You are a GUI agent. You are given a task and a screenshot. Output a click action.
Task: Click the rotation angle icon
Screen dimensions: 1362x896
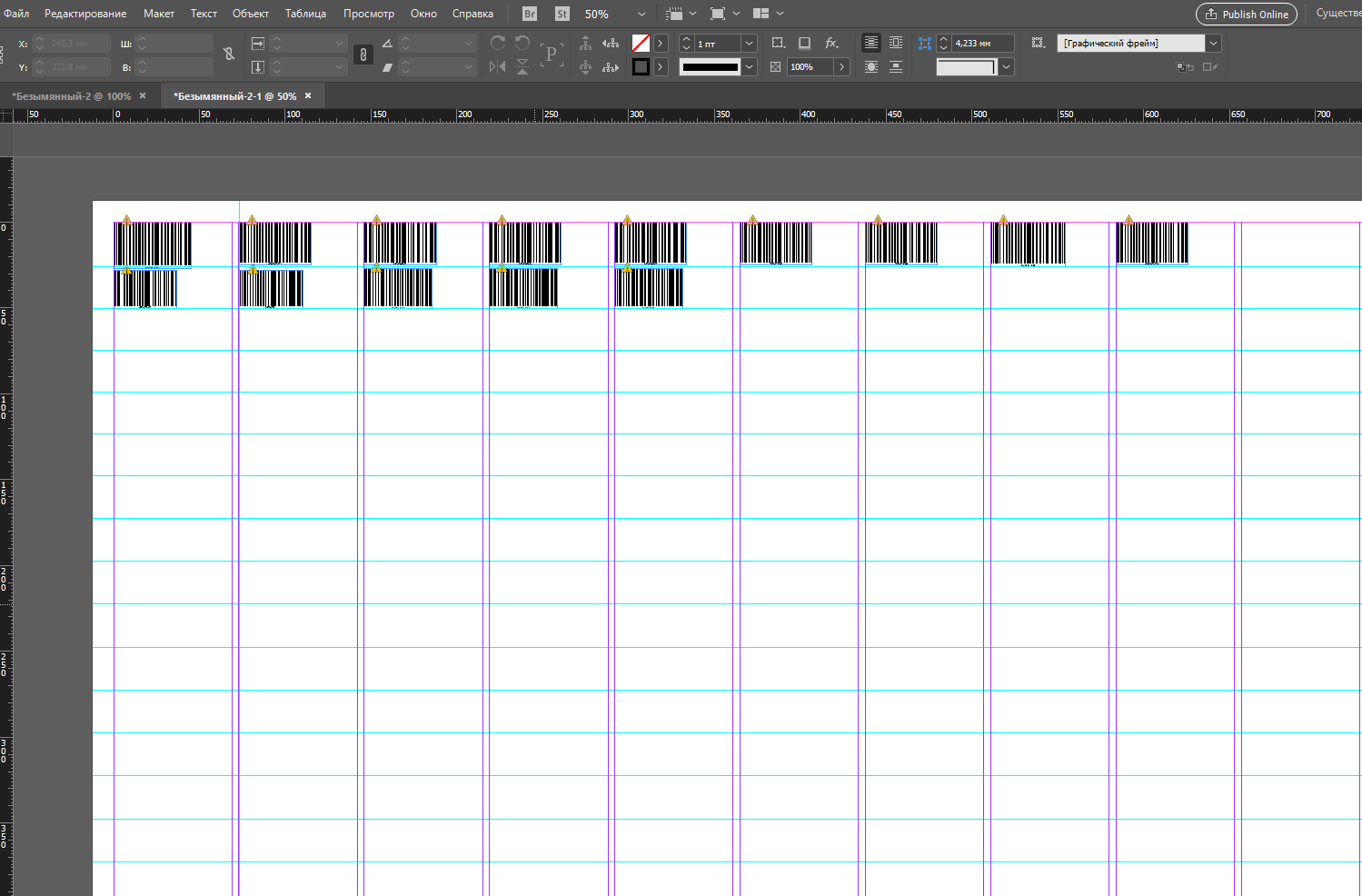pyautogui.click(x=387, y=43)
